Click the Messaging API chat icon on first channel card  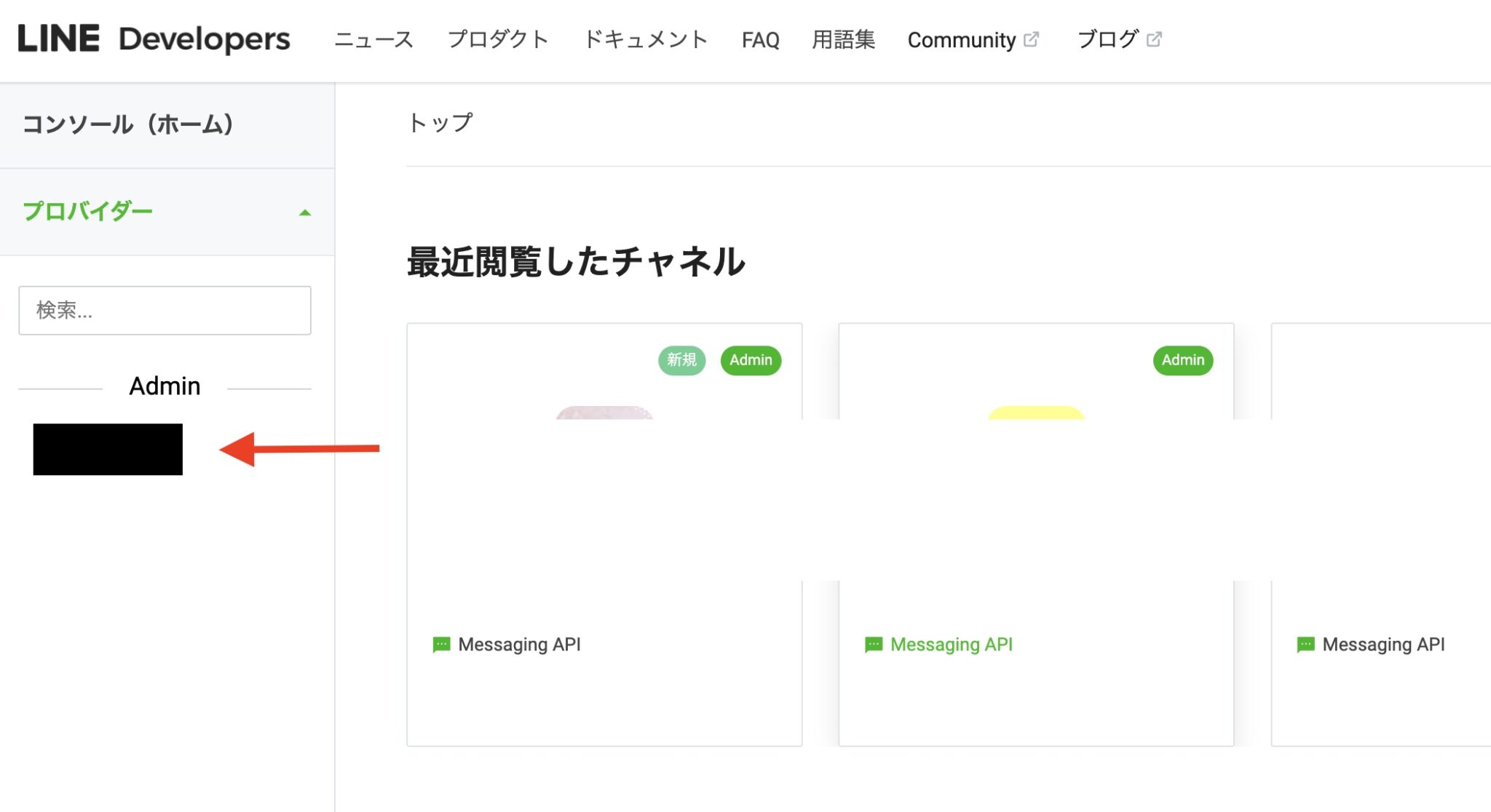pyautogui.click(x=442, y=644)
